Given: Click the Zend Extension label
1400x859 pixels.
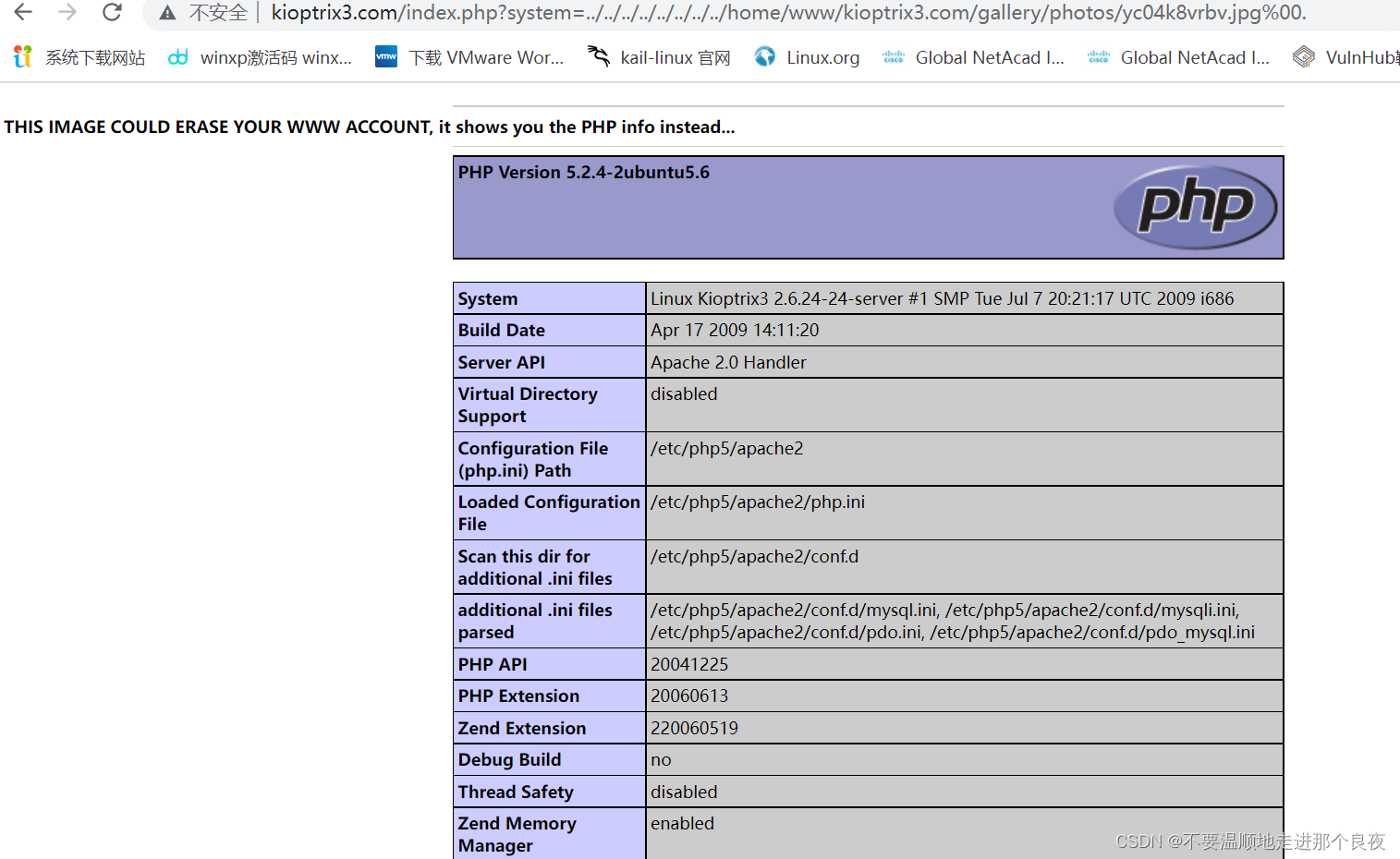Looking at the screenshot, I should pyautogui.click(x=522, y=729).
